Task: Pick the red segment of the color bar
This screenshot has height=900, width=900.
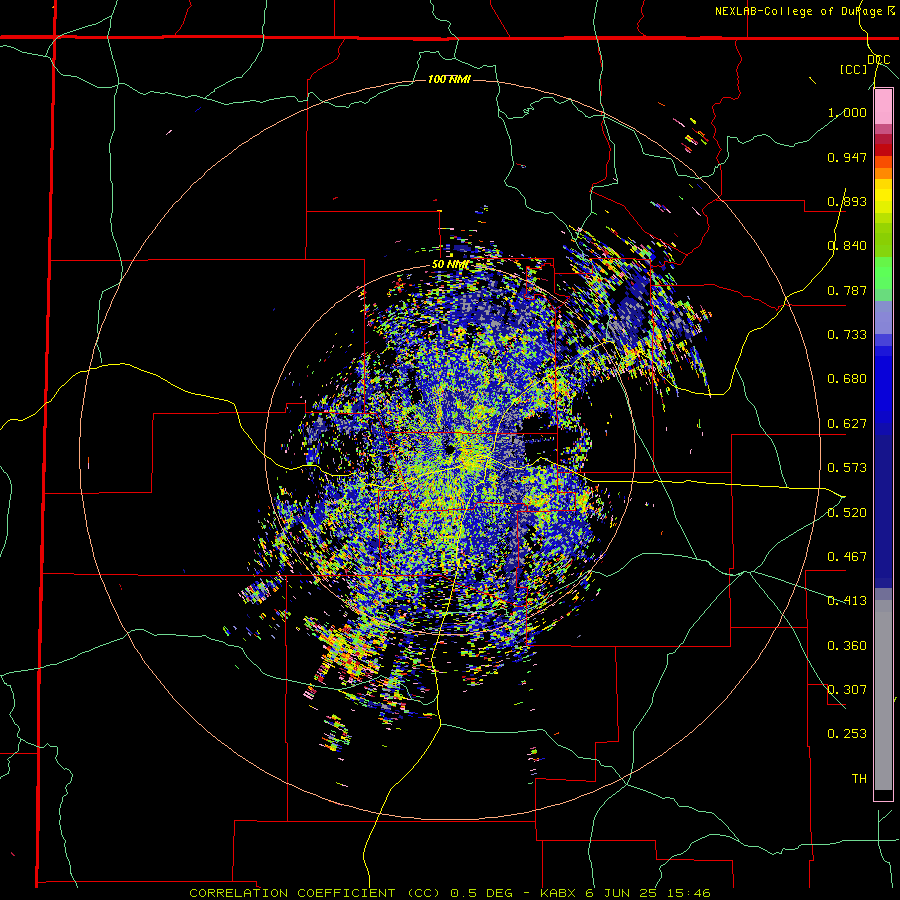Action: pyautogui.click(x=883, y=149)
